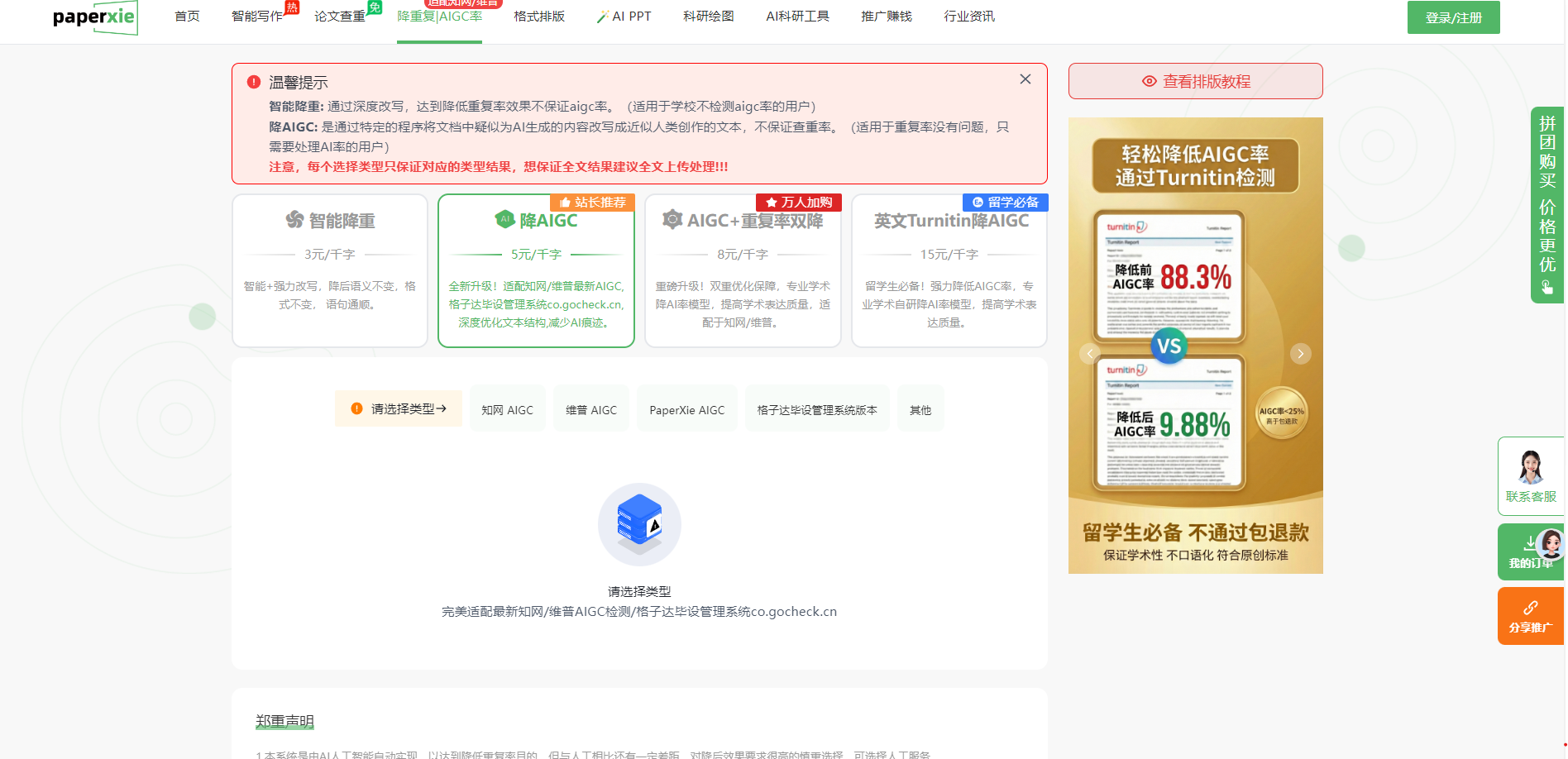Click the thumbs-up icon in 站长推荐 badge
The image size is (1568, 759).
[x=565, y=203]
